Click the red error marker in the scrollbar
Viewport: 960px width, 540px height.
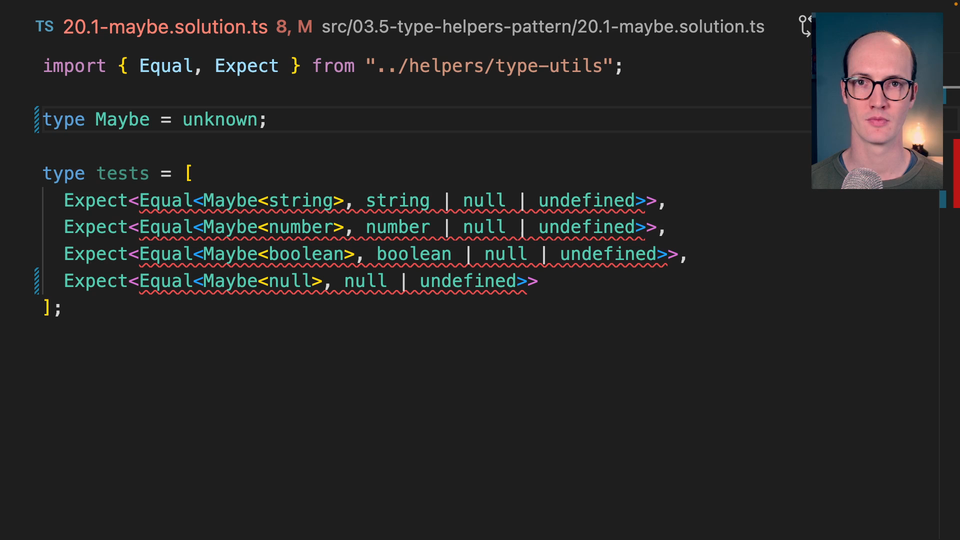955,172
